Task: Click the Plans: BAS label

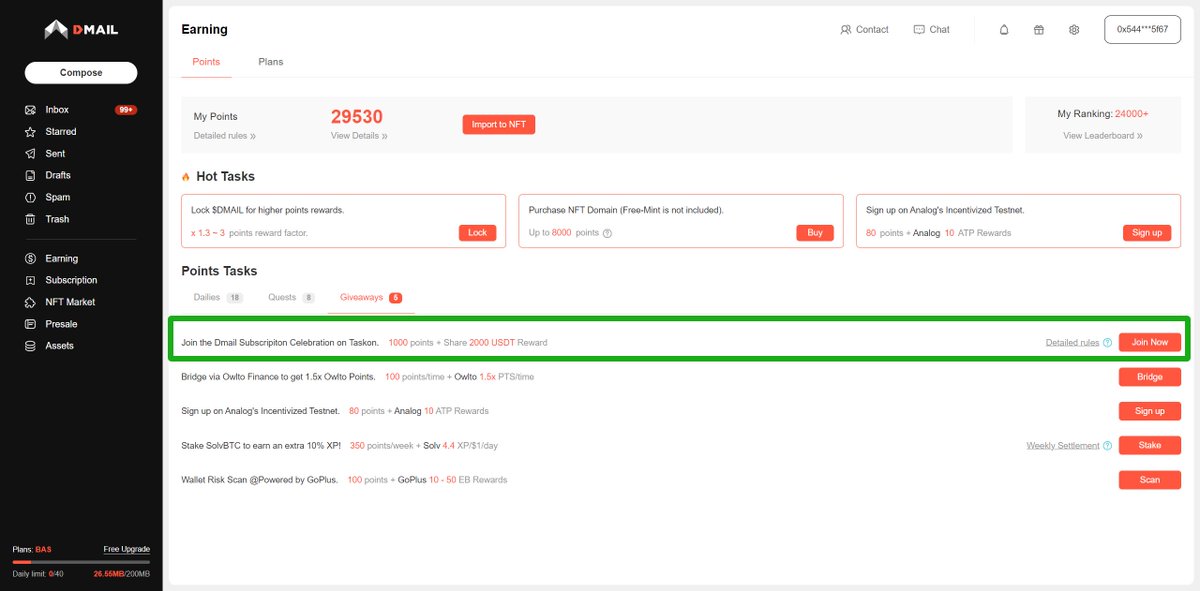Action: click(32, 550)
